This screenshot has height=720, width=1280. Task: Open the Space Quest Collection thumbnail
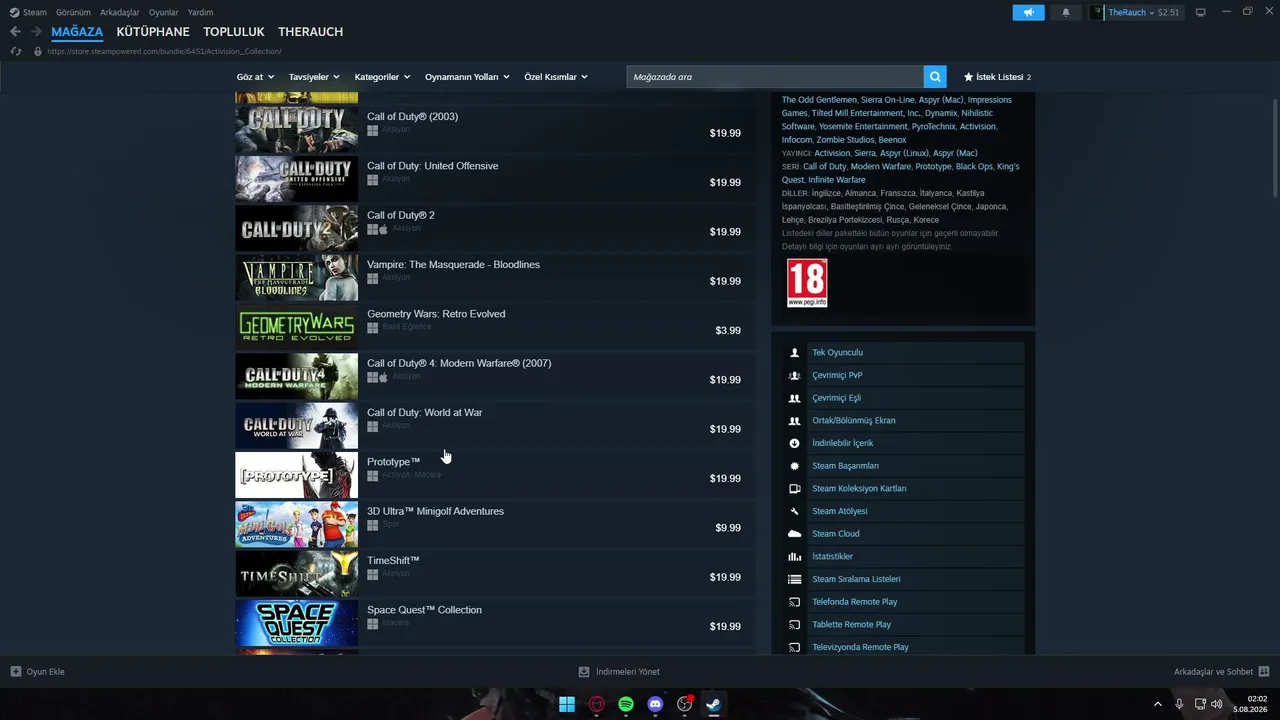coord(296,622)
